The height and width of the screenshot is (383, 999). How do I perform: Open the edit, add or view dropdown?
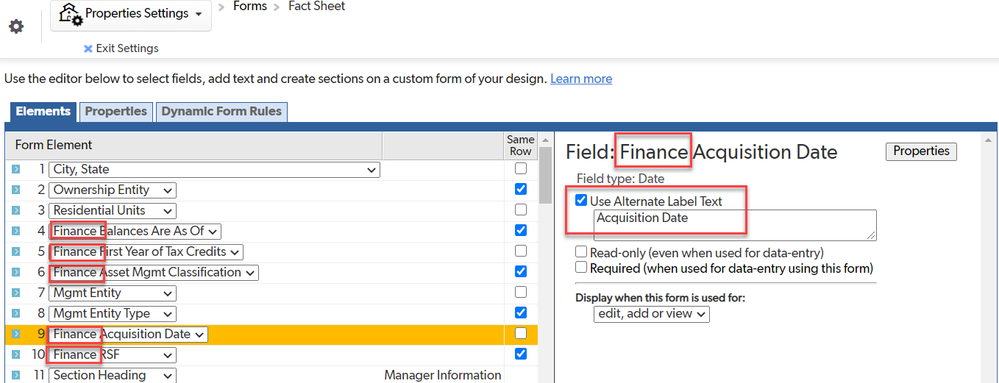[651, 314]
